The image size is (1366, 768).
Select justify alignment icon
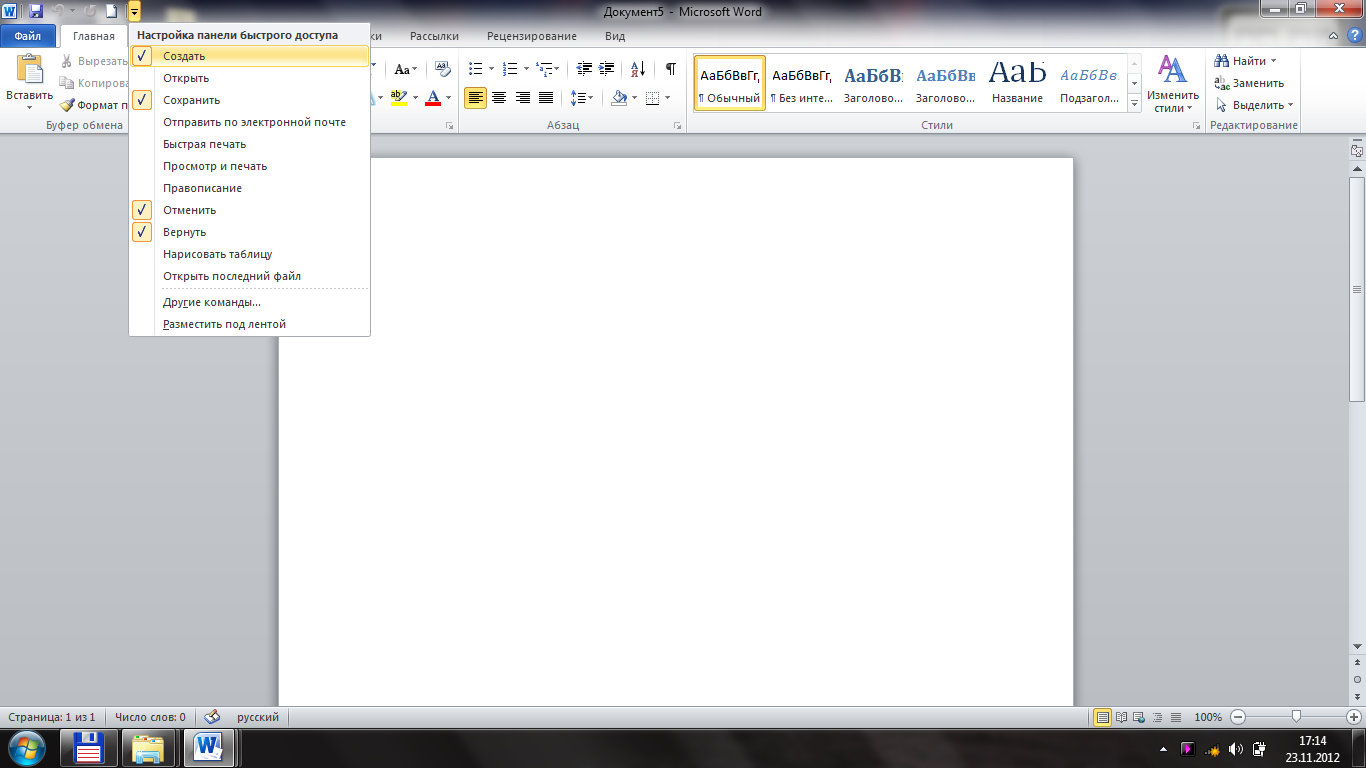pos(546,98)
